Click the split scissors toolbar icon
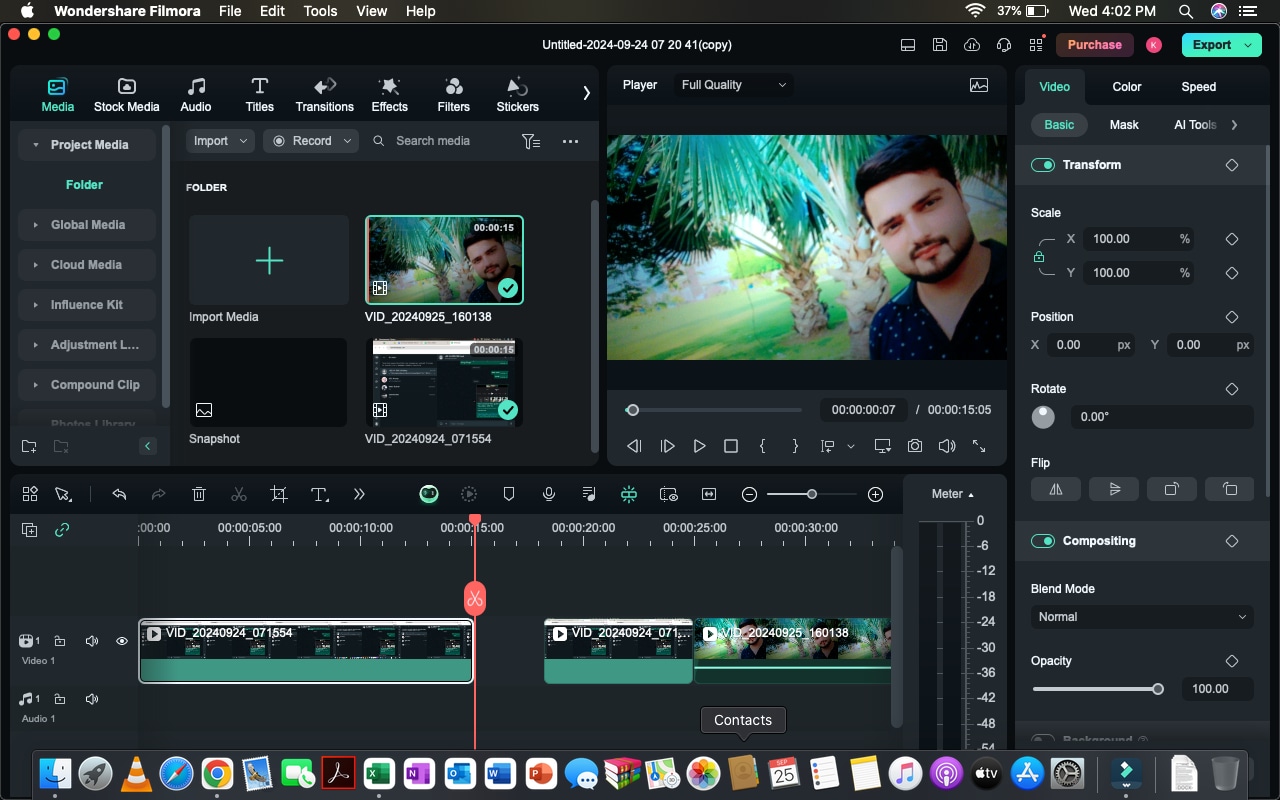Image resolution: width=1280 pixels, height=800 pixels. pyautogui.click(x=238, y=494)
